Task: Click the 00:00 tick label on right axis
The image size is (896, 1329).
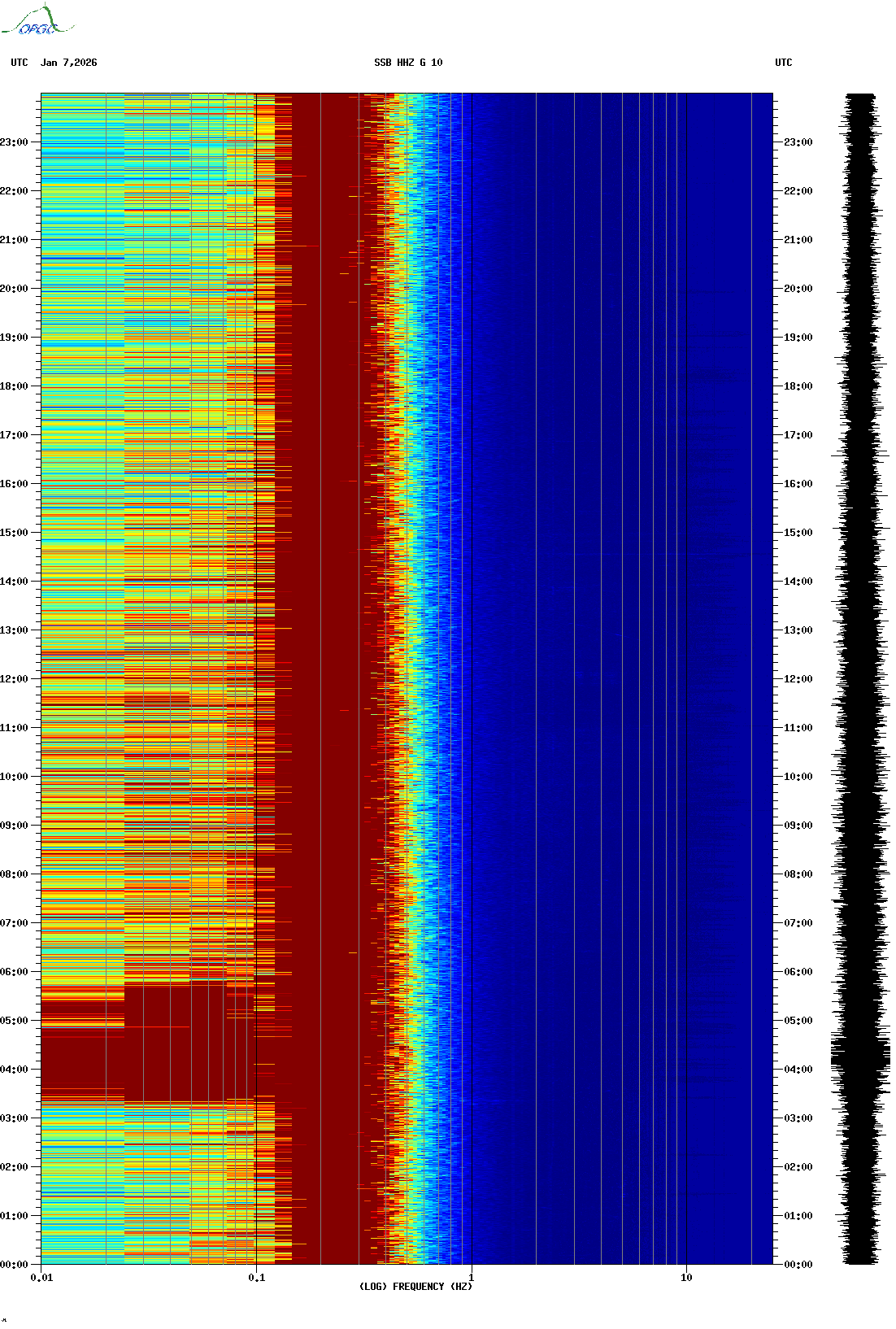Action: 798,1265
